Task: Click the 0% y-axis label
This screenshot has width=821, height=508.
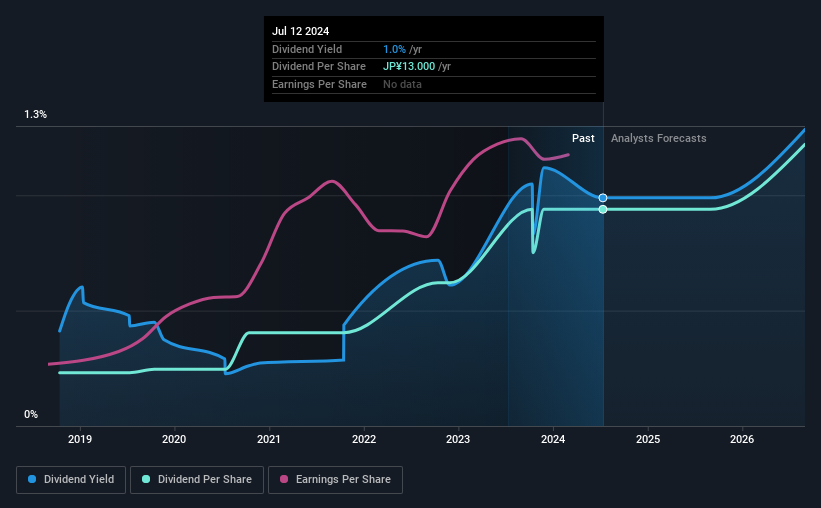Action: (x=31, y=414)
